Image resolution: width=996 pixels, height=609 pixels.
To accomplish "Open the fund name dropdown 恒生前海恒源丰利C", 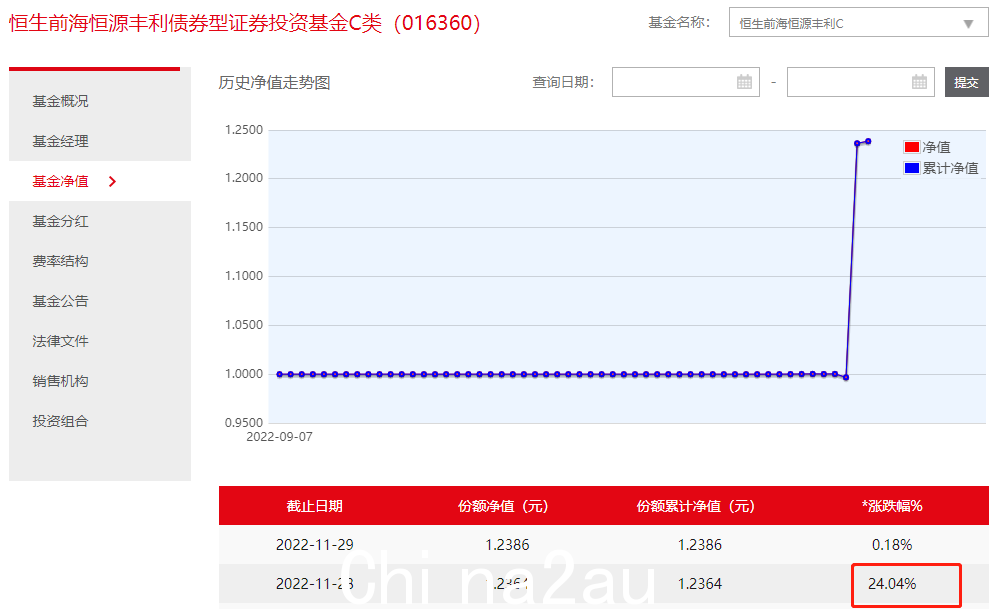I will click(858, 23).
